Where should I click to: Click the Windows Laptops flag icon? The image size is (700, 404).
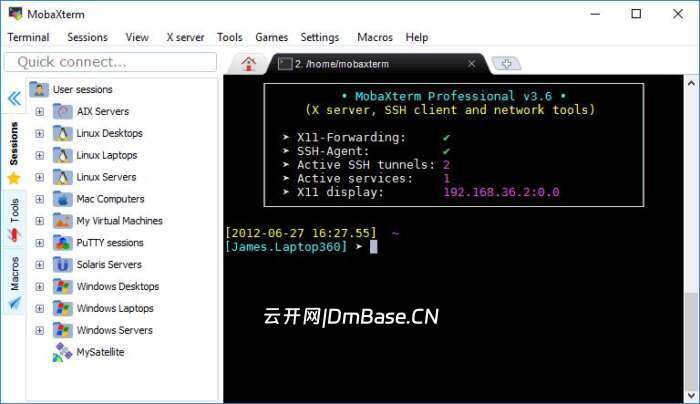62,308
